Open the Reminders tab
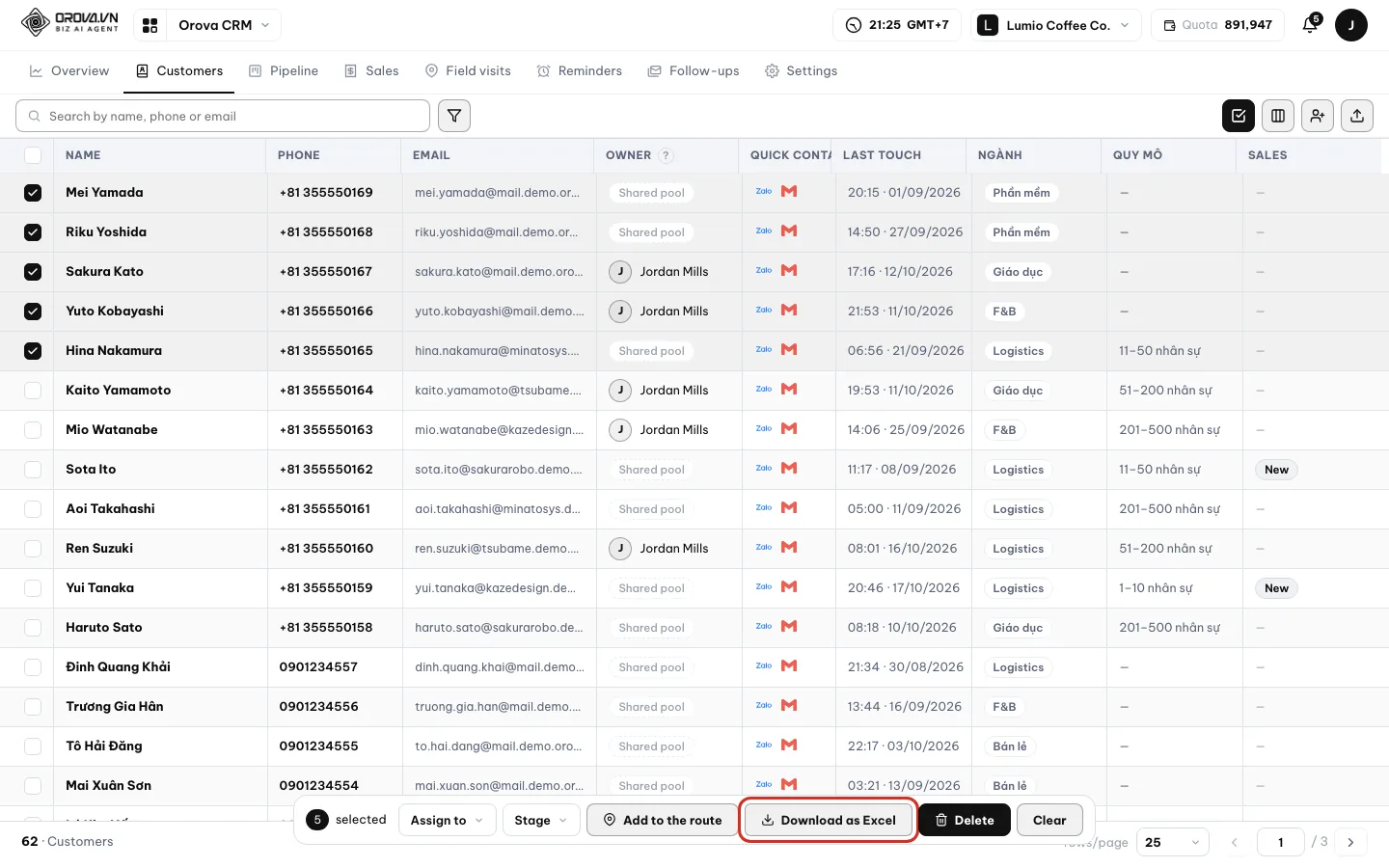Viewport: 1389px width, 868px height. 580,71
